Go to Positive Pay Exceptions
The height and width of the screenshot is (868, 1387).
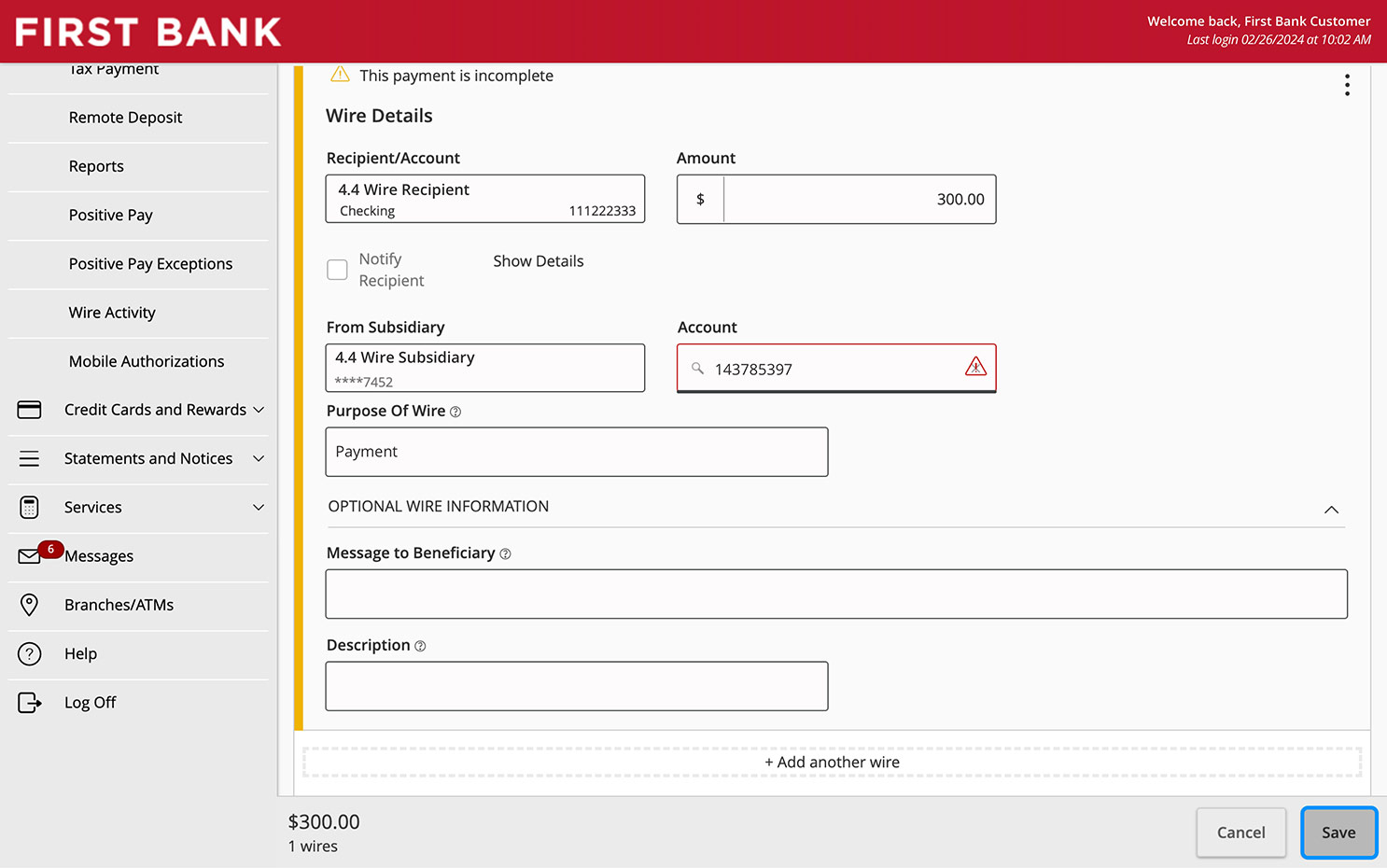pyautogui.click(x=150, y=264)
